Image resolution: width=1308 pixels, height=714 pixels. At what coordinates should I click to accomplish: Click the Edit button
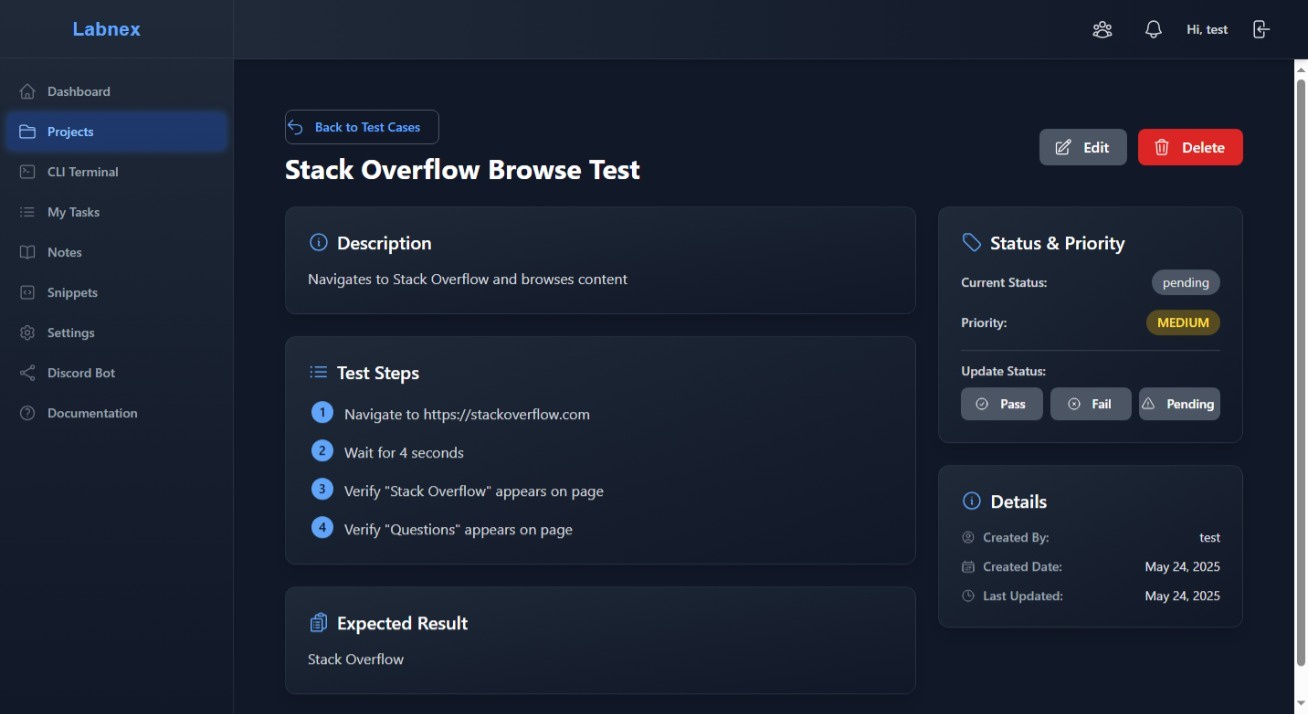pos(1083,147)
